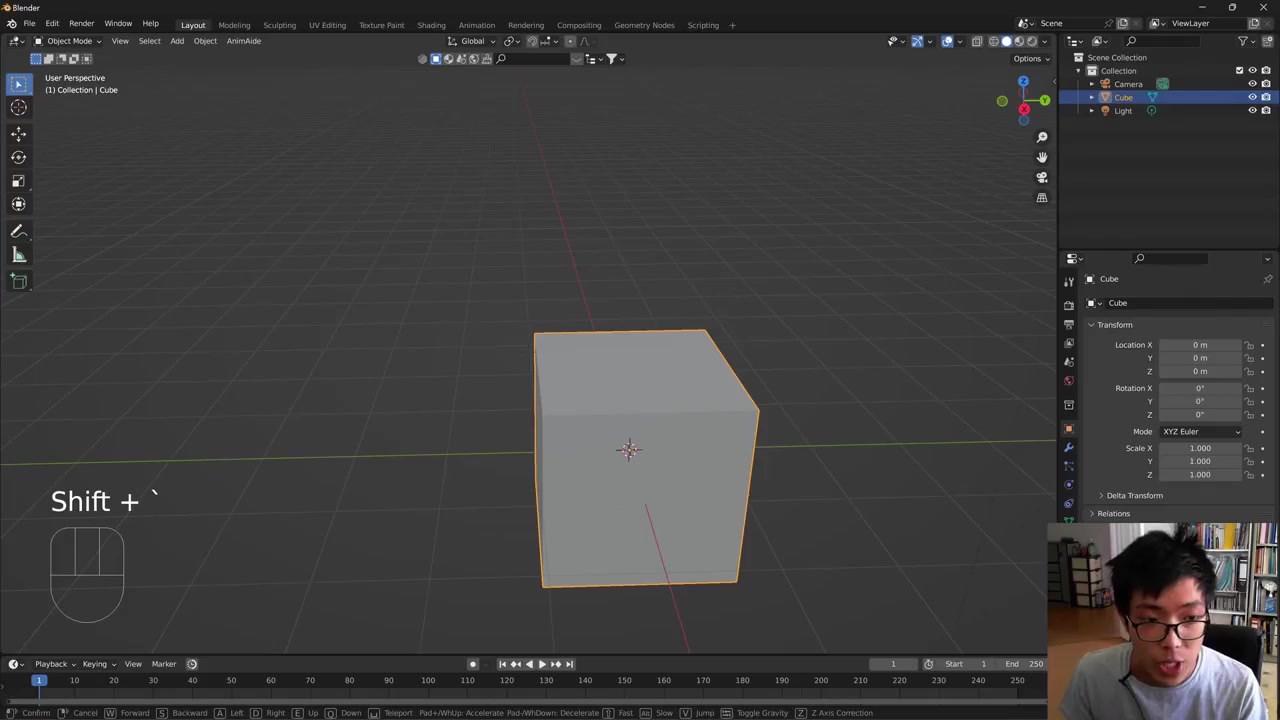This screenshot has height=720, width=1280.
Task: Click the timeline Play button
Action: point(542,664)
